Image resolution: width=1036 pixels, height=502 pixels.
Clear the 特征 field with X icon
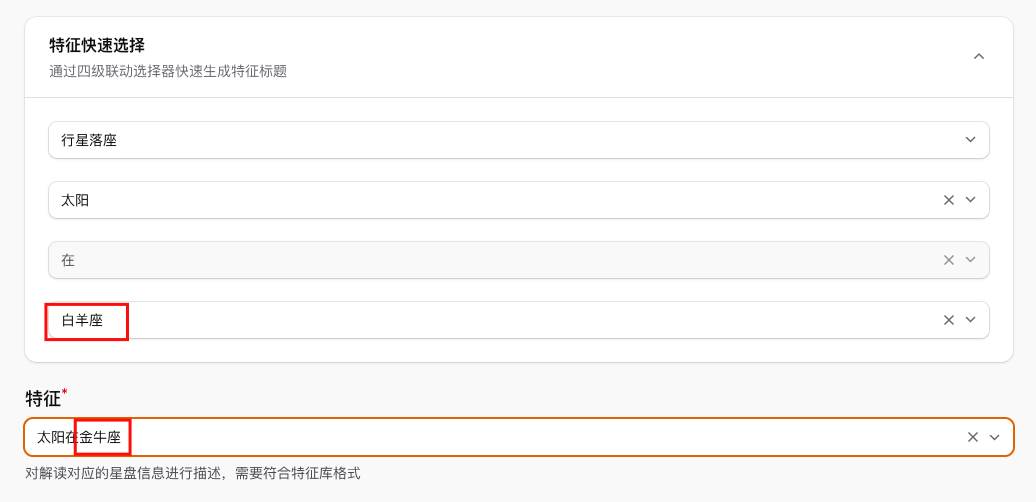973,437
